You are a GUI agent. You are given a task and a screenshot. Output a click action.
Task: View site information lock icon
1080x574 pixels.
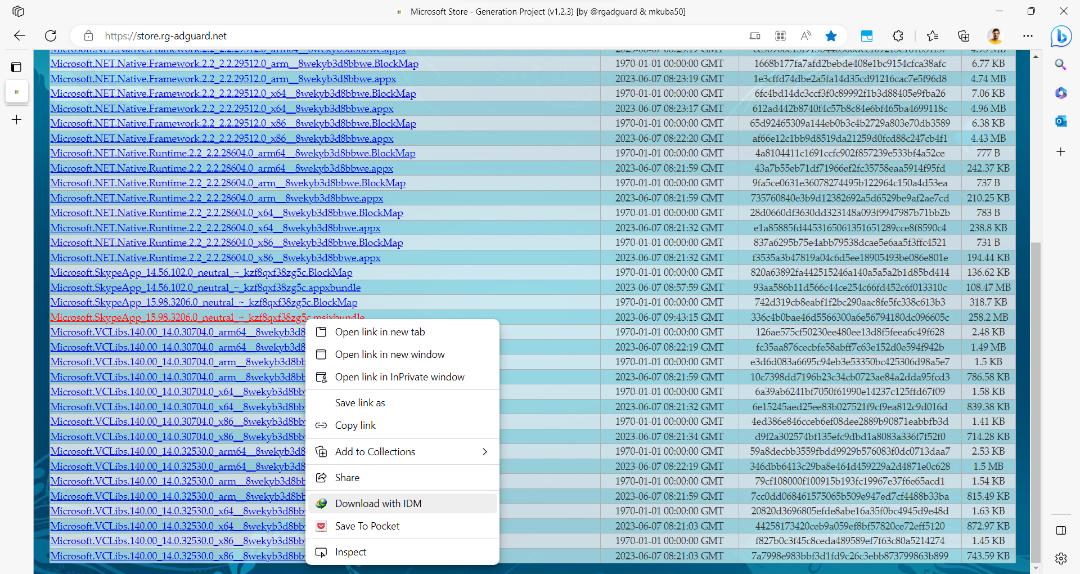(x=88, y=36)
